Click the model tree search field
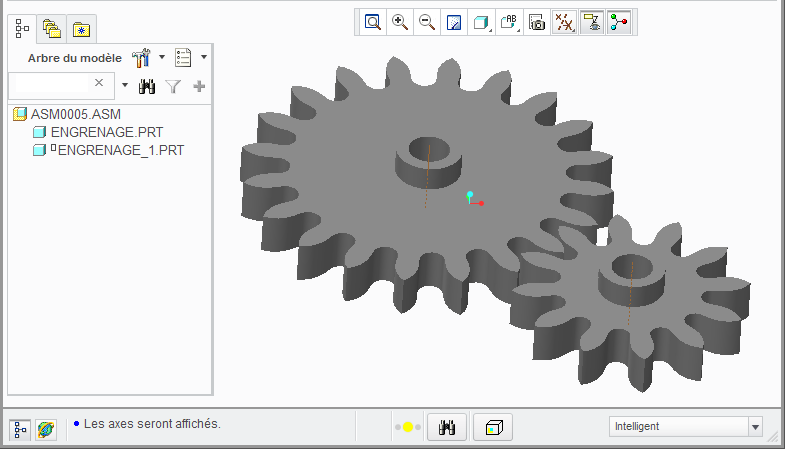The image size is (785, 449). pyautogui.click(x=50, y=85)
